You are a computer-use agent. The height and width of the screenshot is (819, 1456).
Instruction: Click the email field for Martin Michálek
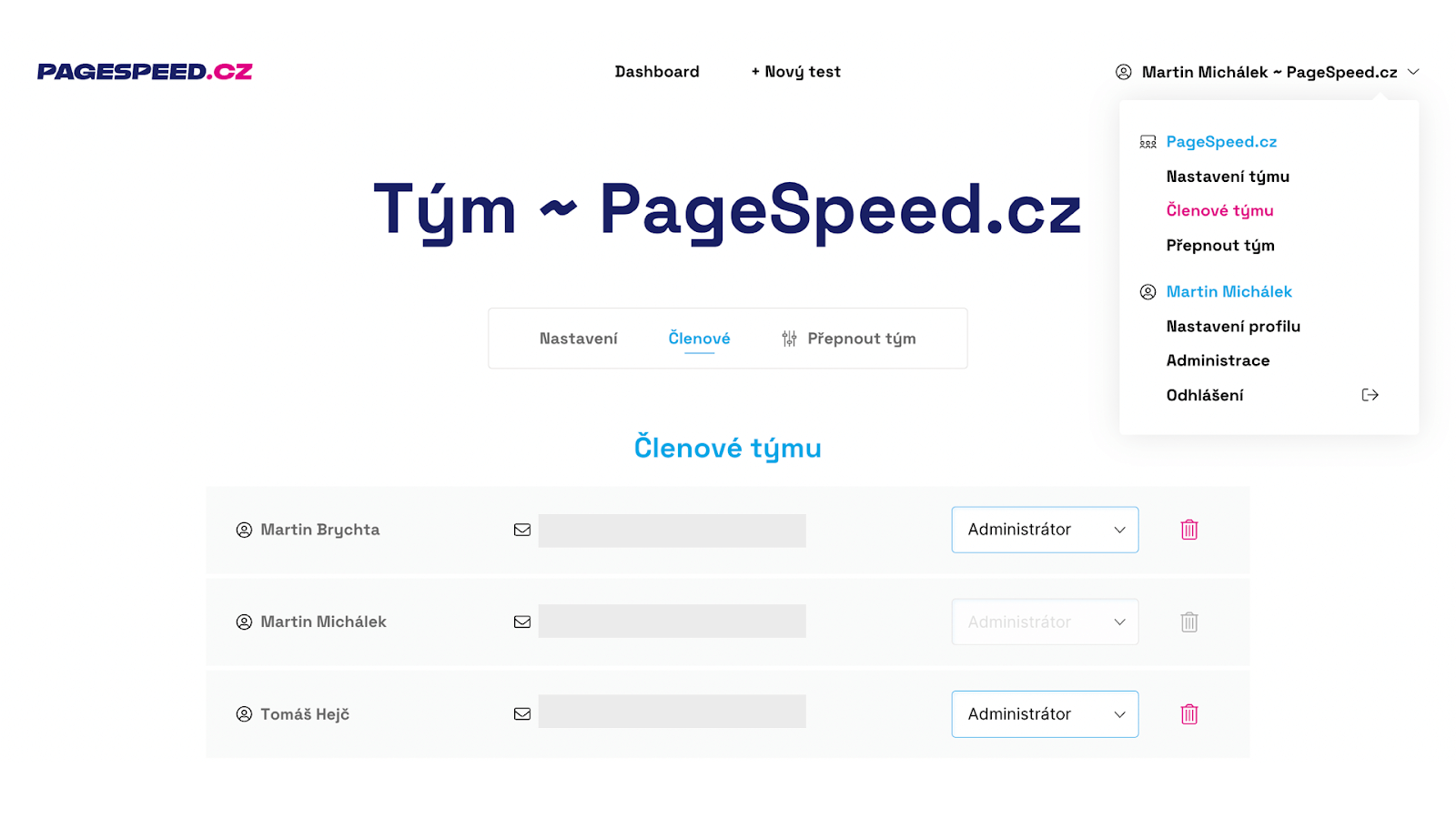click(672, 622)
